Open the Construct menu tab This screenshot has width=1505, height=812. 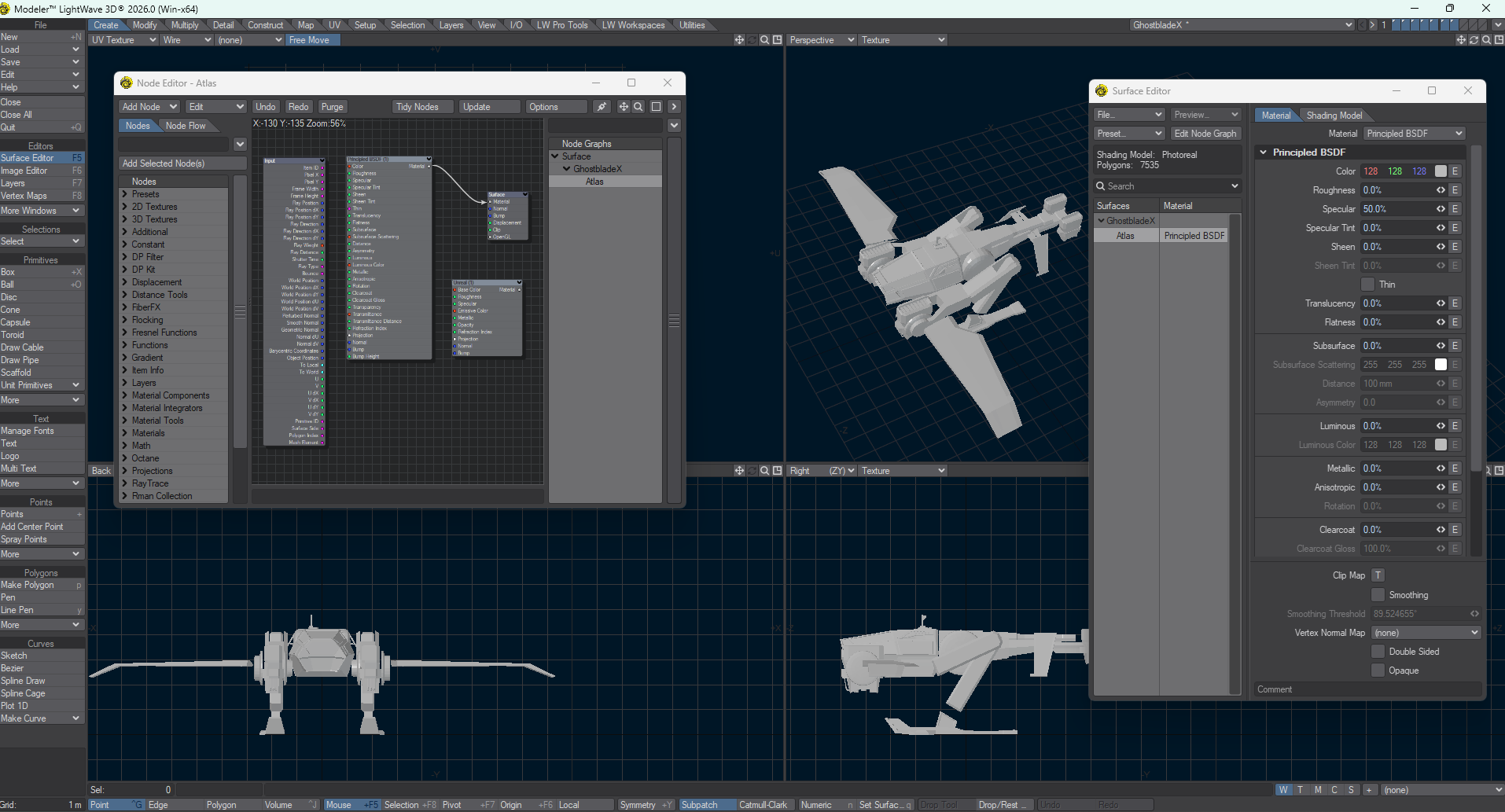click(x=265, y=25)
